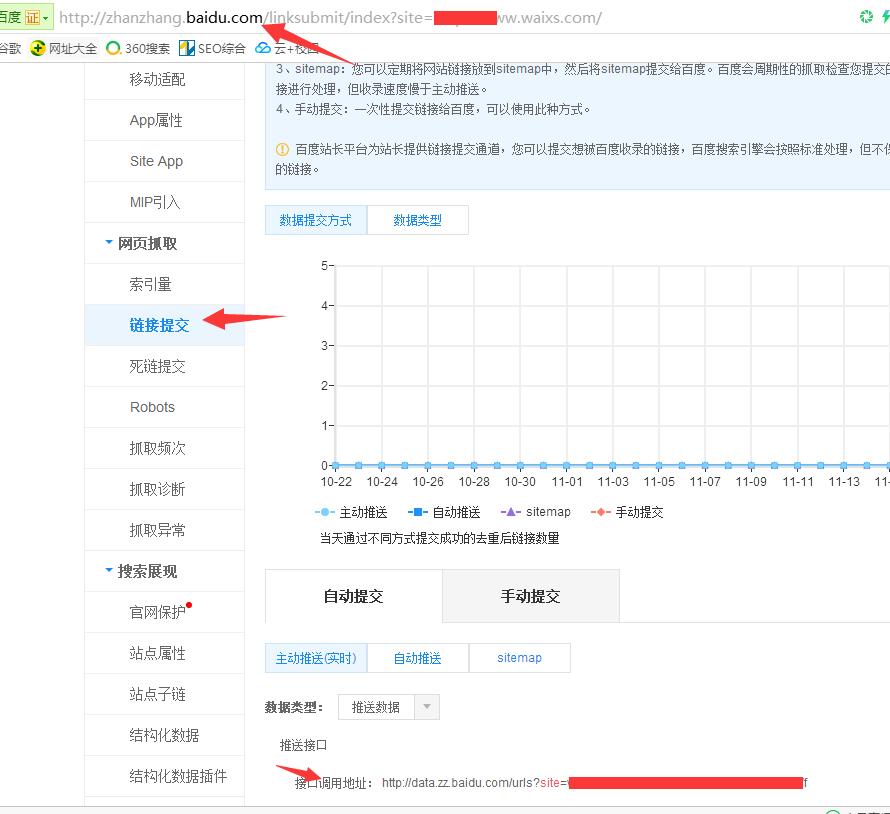The image size is (890, 814).
Task: Open the SEO综合 bookmark icon
Action: coord(186,48)
